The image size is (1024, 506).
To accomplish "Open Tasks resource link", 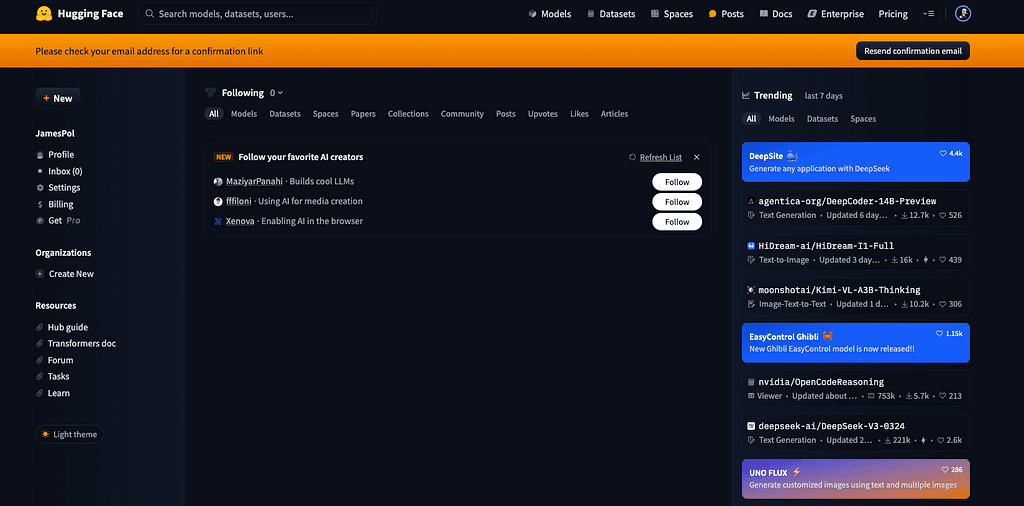I will [x=52, y=376].
